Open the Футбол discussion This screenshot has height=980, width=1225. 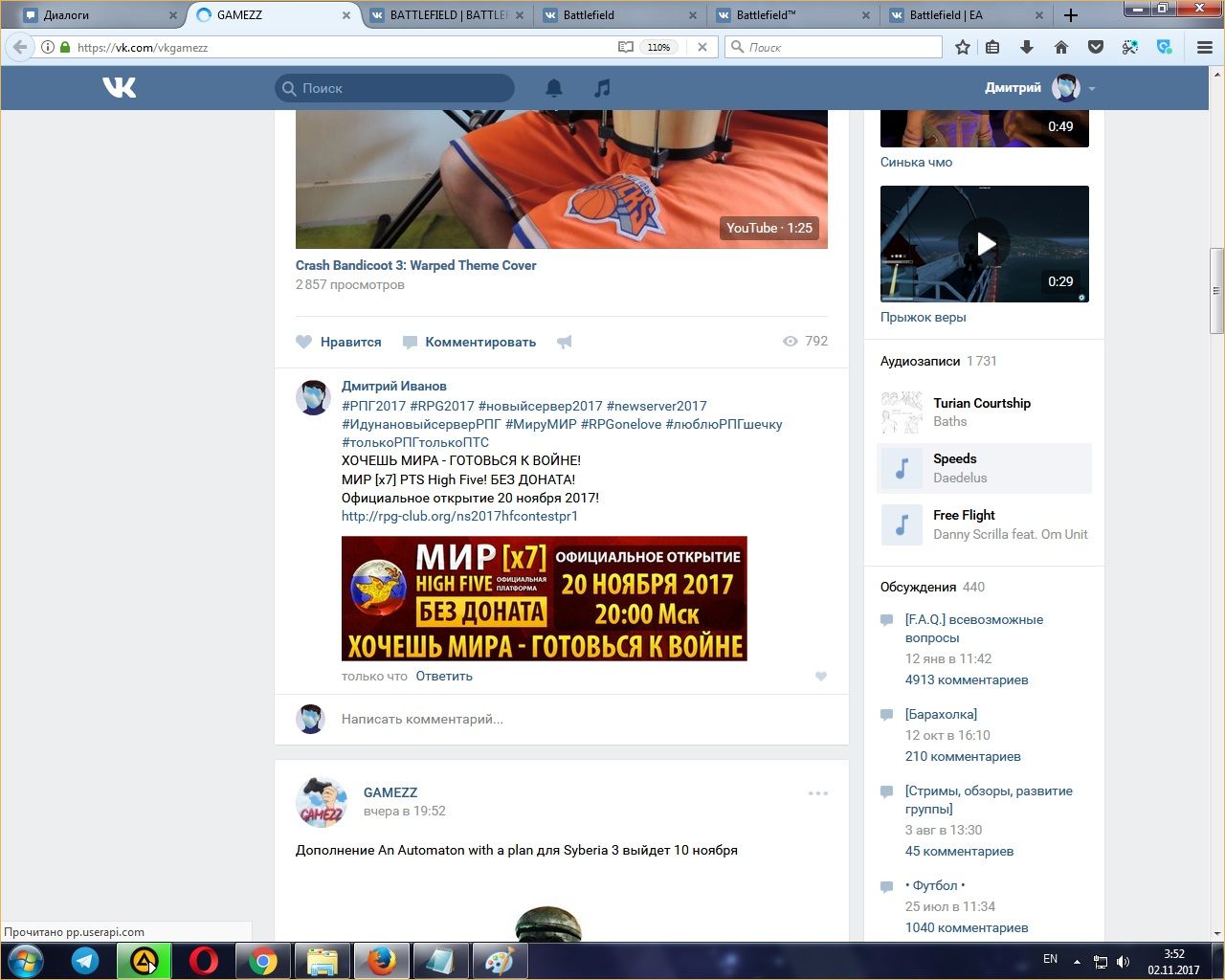[935, 885]
